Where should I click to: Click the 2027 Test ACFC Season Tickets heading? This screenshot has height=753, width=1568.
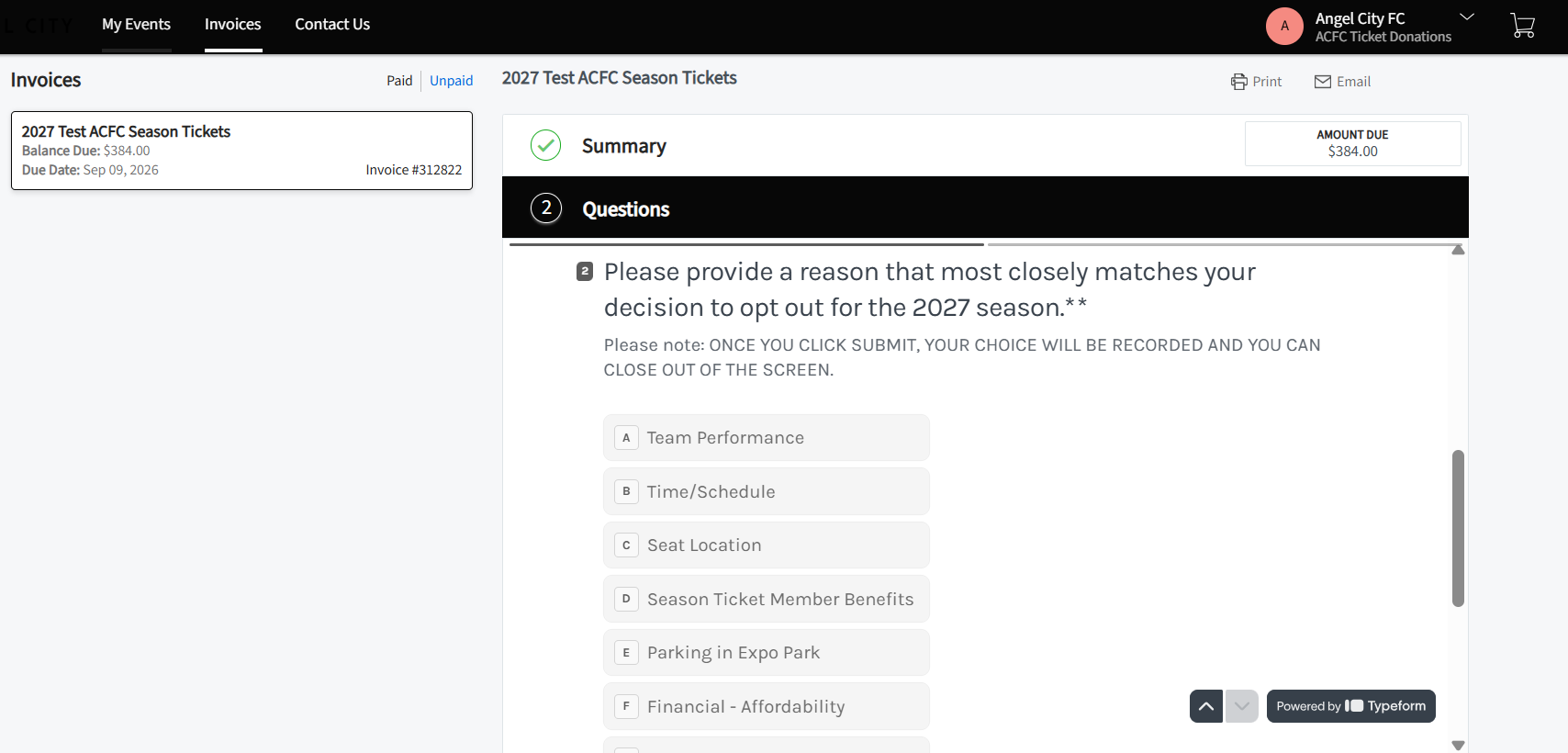[x=620, y=78]
